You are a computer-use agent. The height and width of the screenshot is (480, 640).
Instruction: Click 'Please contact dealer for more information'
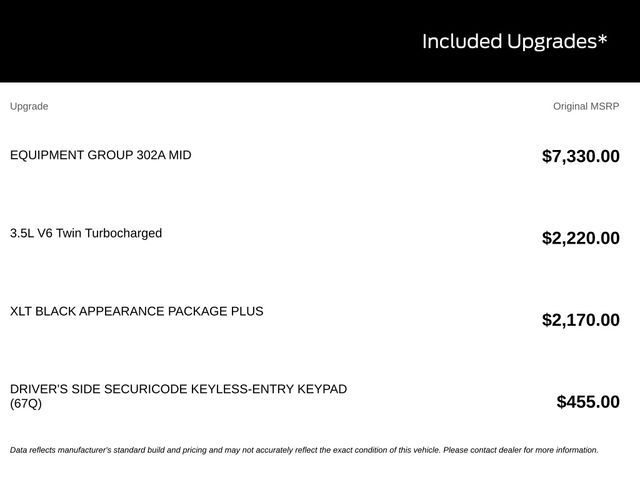520,450
